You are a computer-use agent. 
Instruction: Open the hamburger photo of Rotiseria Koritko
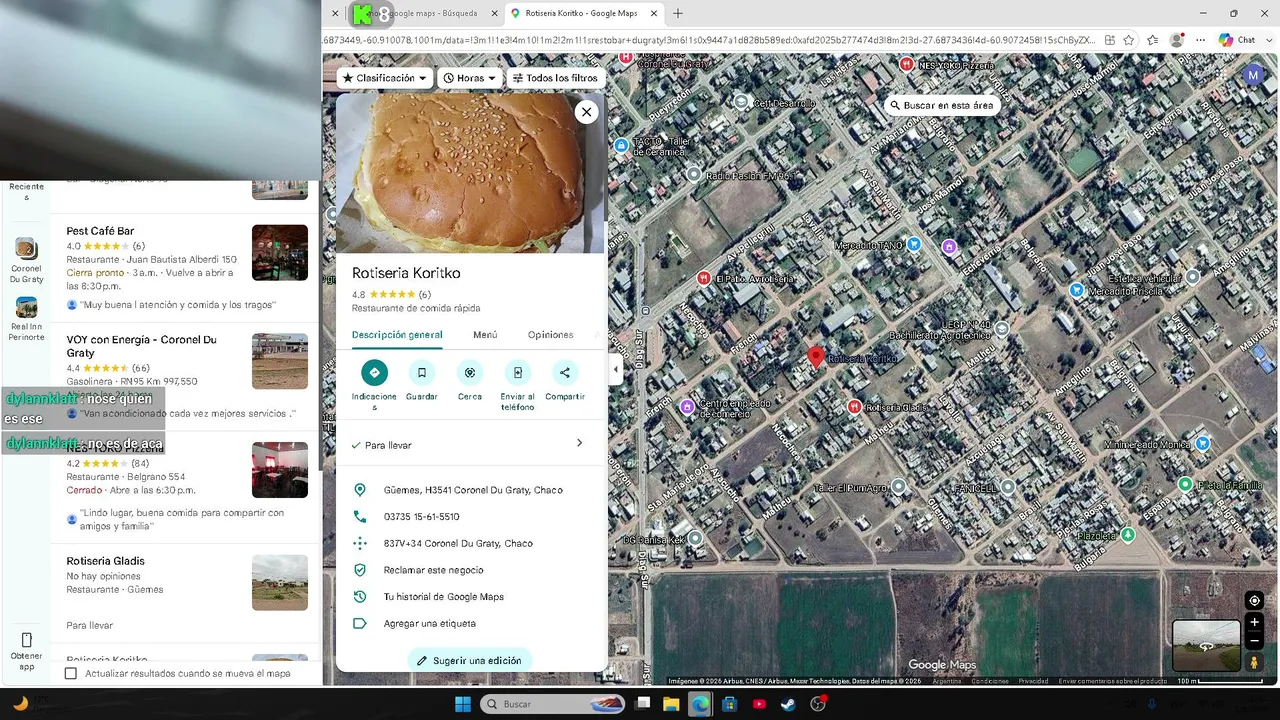[x=468, y=173]
